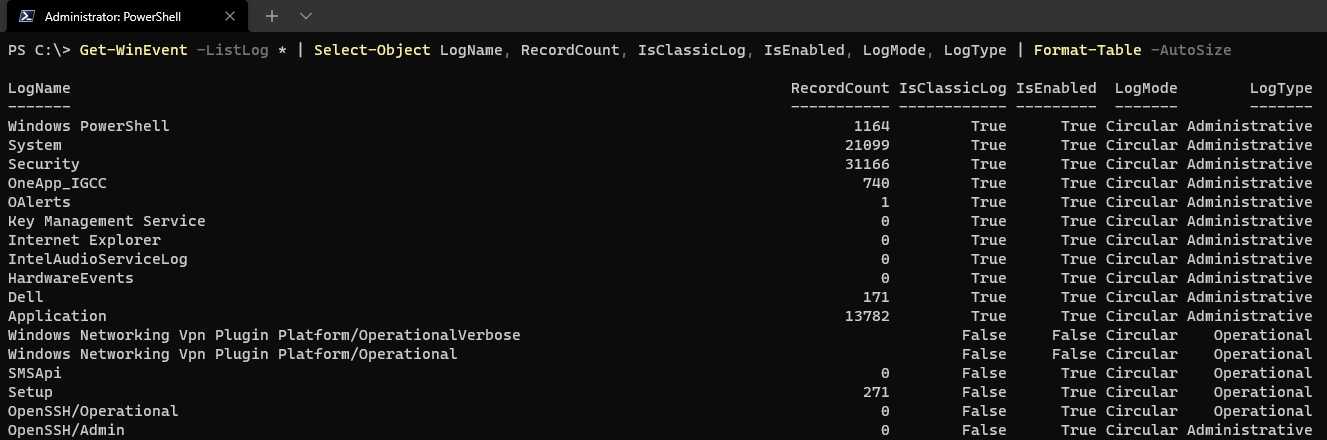Click IsClassicLog False in SMSApi row

click(x=984, y=373)
